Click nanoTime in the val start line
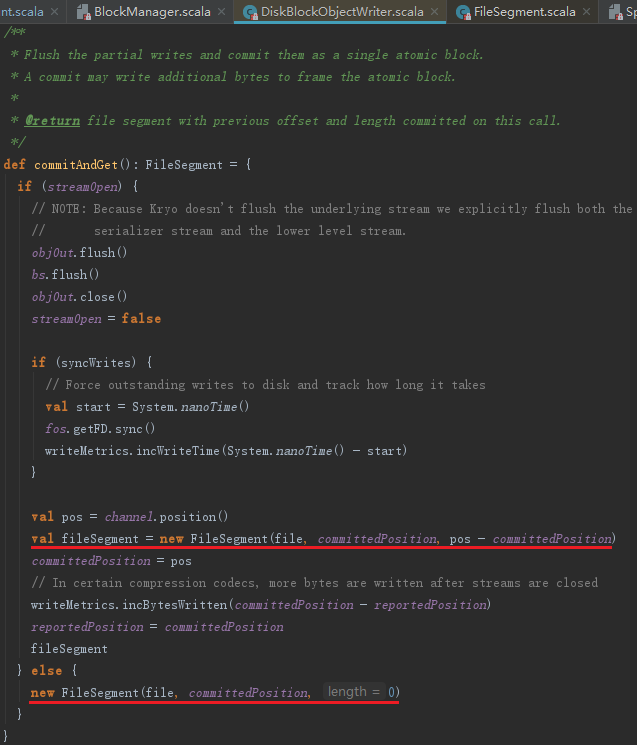Image resolution: width=637 pixels, height=745 pixels. coord(209,407)
